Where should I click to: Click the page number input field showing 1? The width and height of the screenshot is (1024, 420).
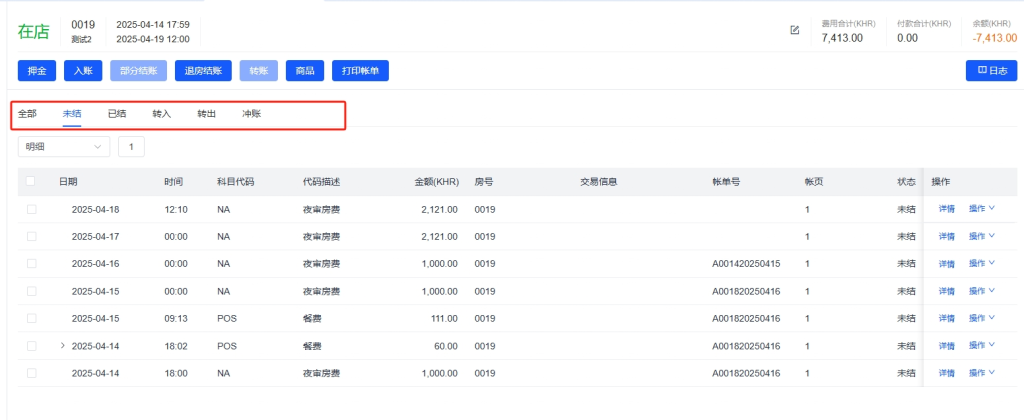(131, 147)
